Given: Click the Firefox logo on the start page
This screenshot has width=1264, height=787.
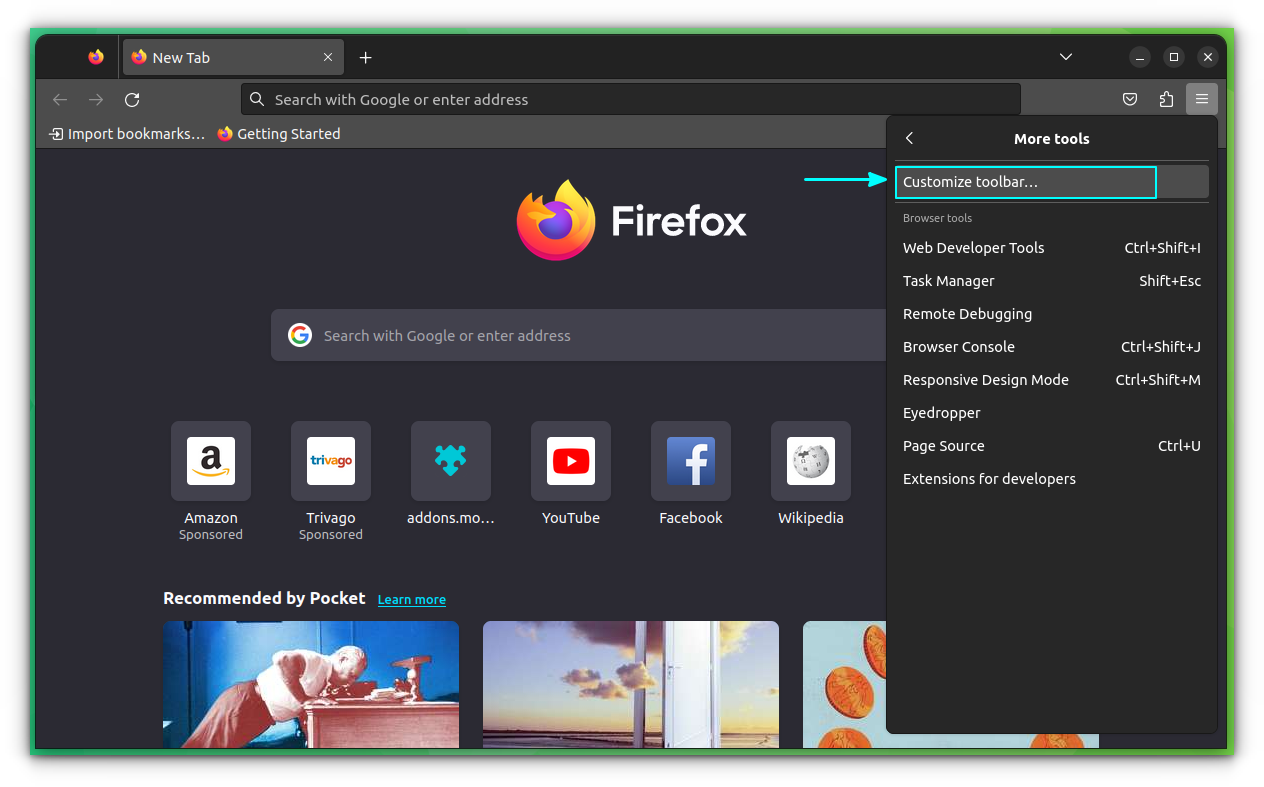Looking at the screenshot, I should coord(556,219).
